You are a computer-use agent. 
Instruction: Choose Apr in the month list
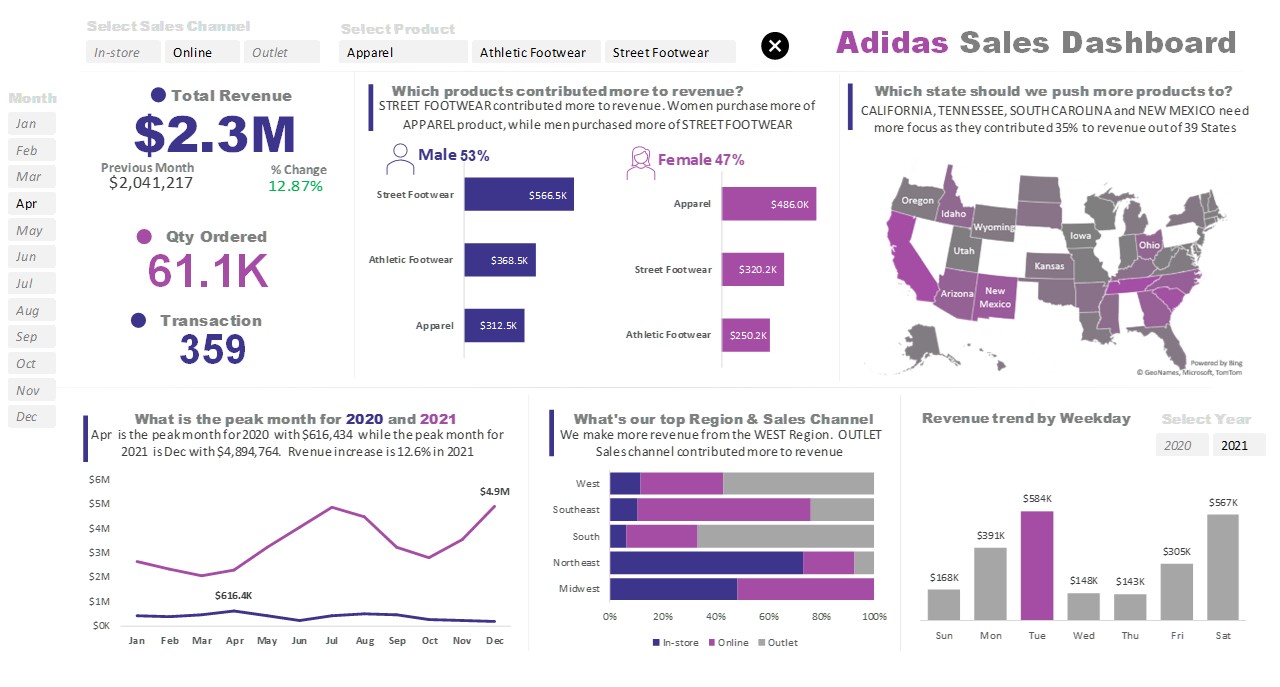31,203
